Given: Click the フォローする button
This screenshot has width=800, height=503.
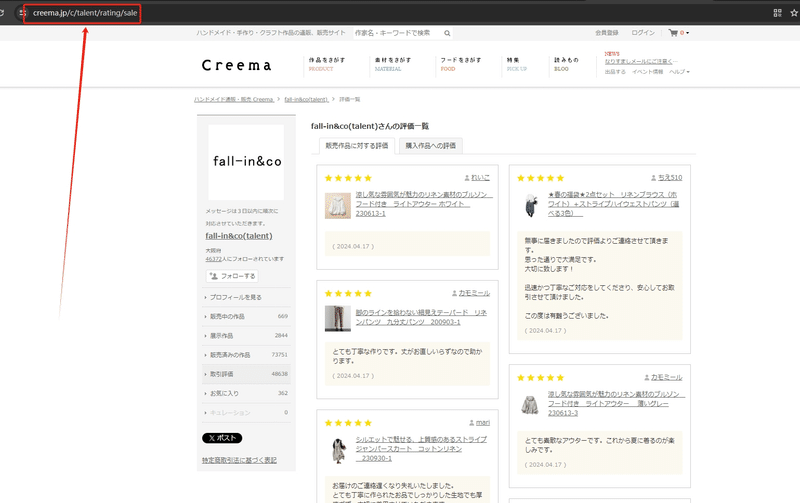Looking at the screenshot, I should pos(232,276).
